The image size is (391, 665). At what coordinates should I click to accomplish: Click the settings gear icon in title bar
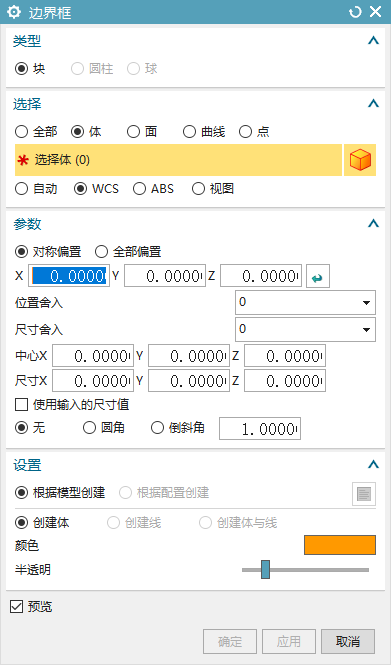[x=14, y=12]
